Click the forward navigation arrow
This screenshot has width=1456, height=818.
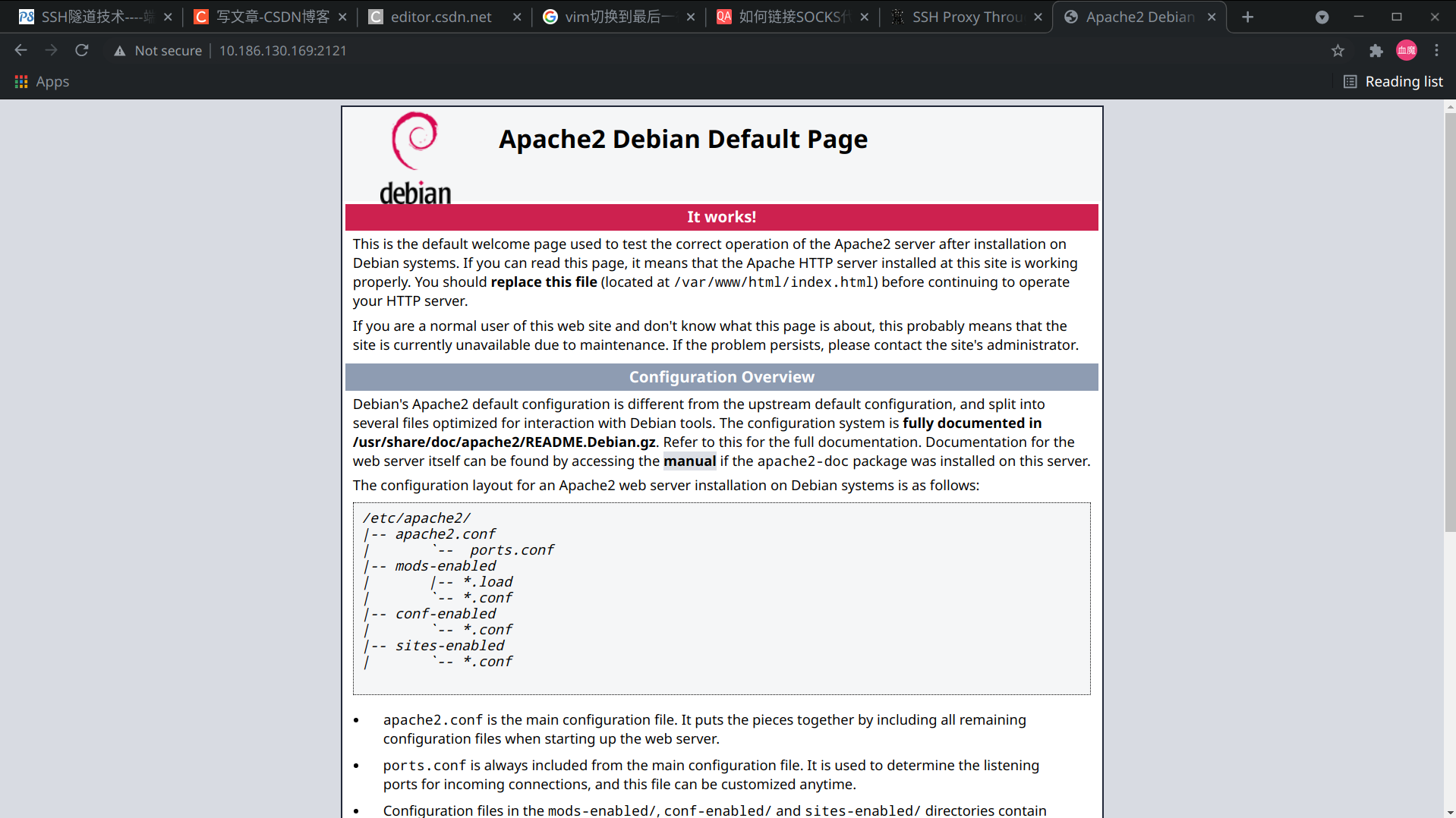click(x=51, y=50)
